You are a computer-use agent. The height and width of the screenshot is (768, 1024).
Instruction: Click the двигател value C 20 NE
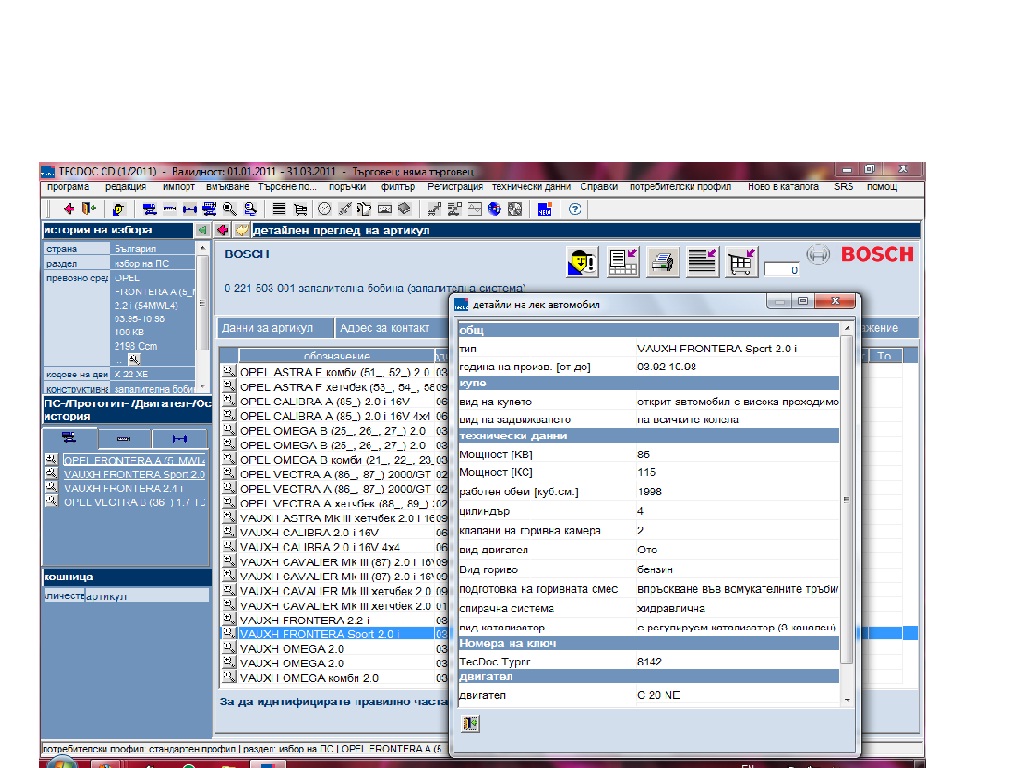[658, 695]
